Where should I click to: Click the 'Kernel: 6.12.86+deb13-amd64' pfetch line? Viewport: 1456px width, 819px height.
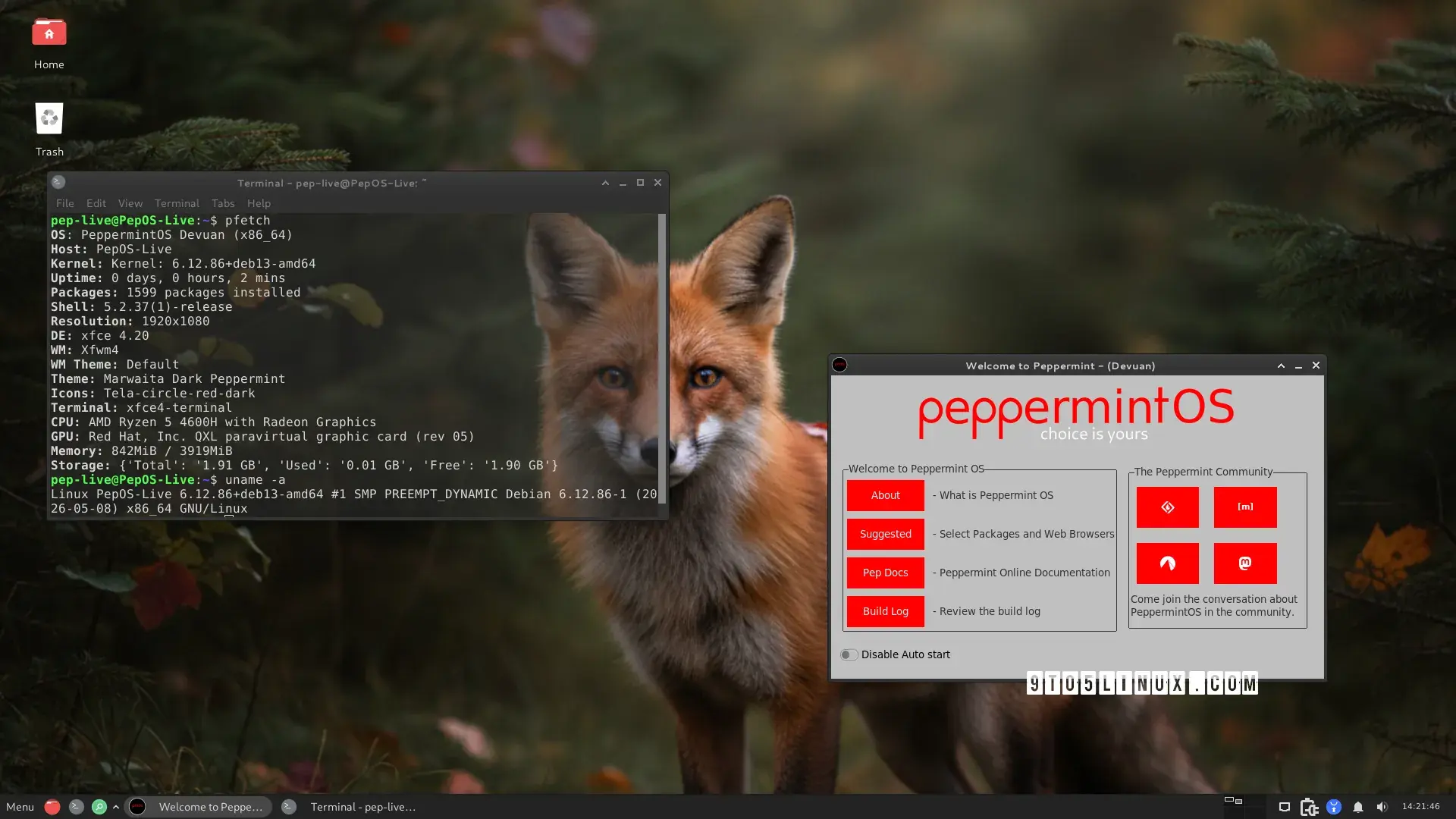(x=183, y=264)
